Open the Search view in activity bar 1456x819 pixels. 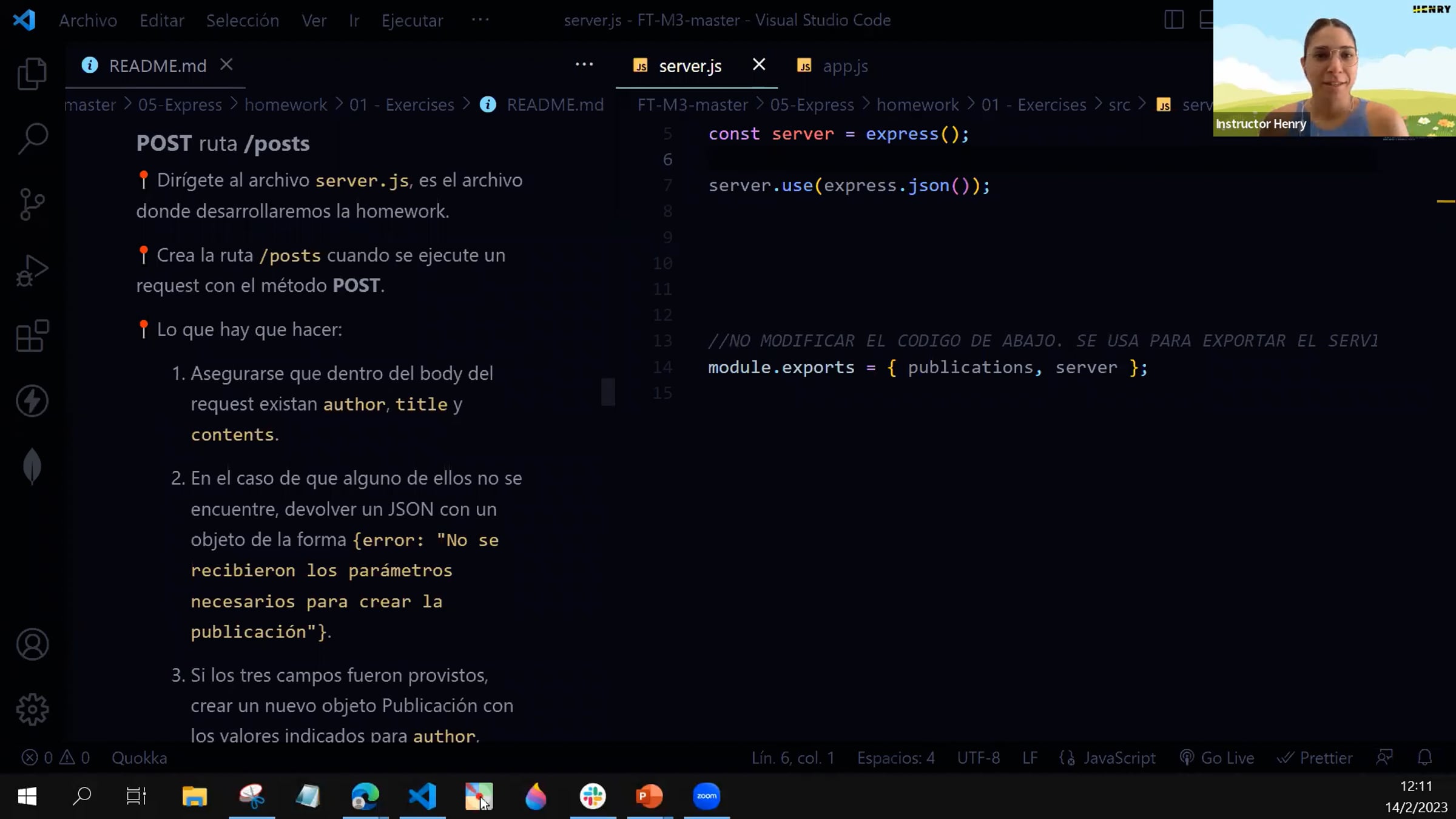[x=32, y=139]
